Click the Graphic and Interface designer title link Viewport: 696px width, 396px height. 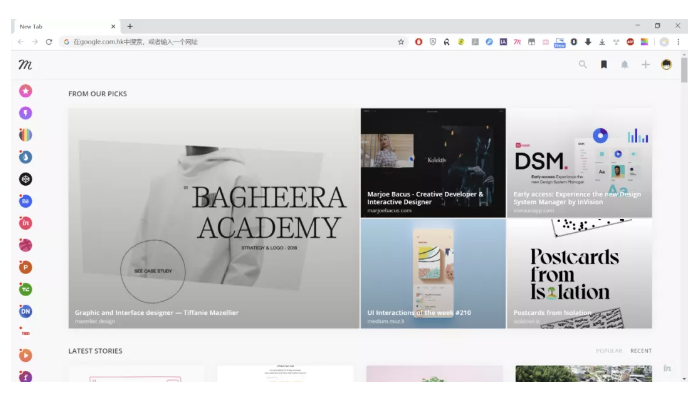156,313
